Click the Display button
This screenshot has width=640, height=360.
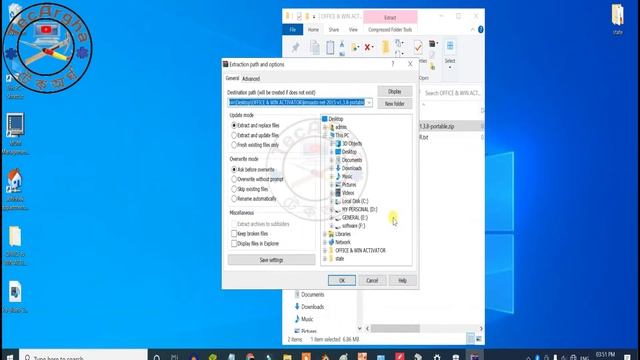click(x=394, y=91)
